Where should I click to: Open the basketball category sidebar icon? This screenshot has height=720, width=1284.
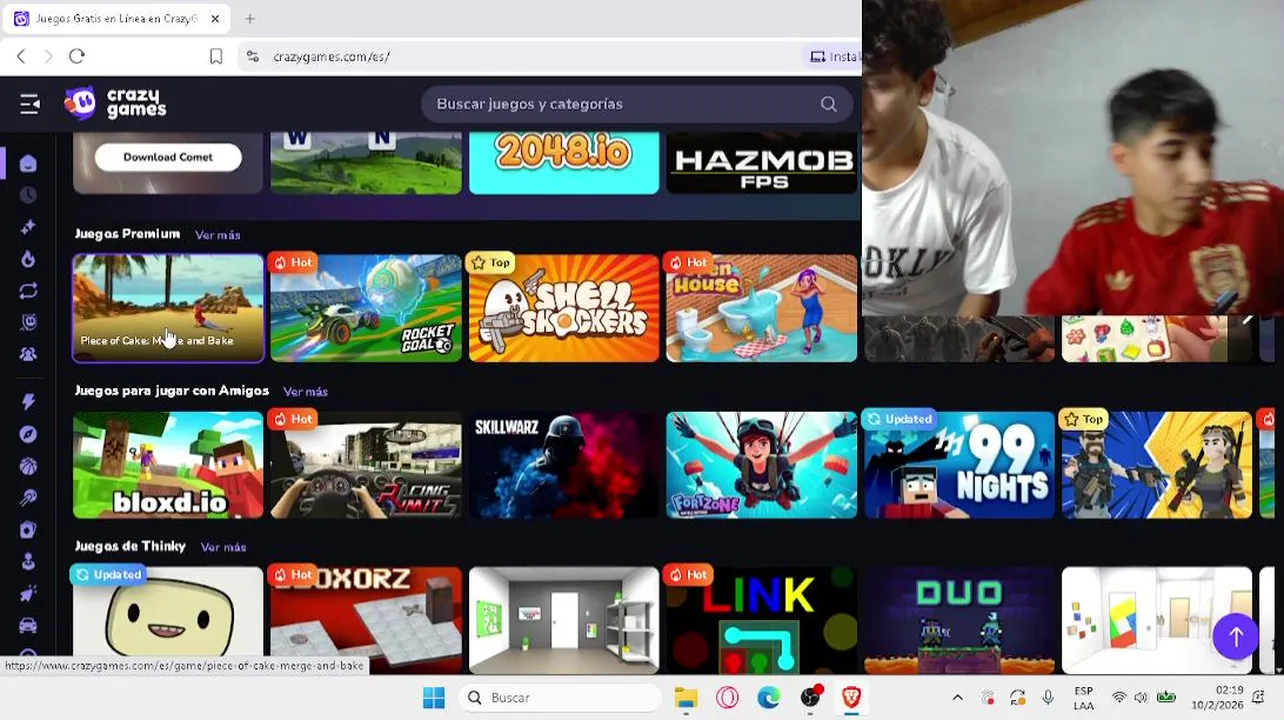pyautogui.click(x=28, y=466)
